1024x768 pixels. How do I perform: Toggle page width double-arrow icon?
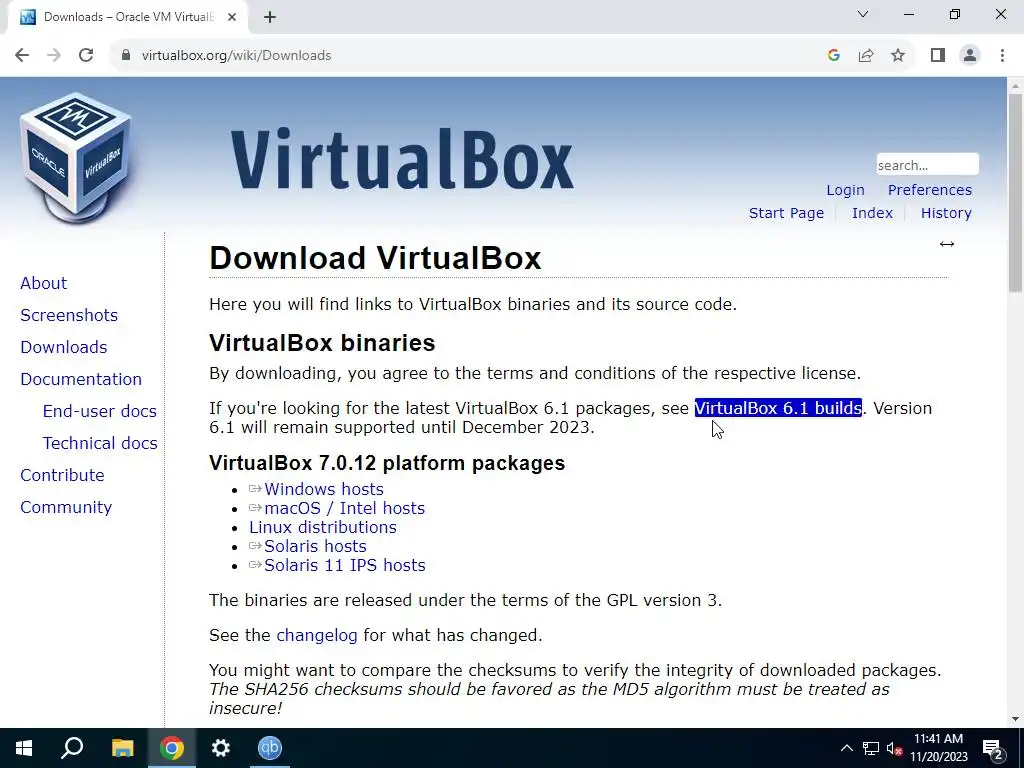pyautogui.click(x=947, y=244)
